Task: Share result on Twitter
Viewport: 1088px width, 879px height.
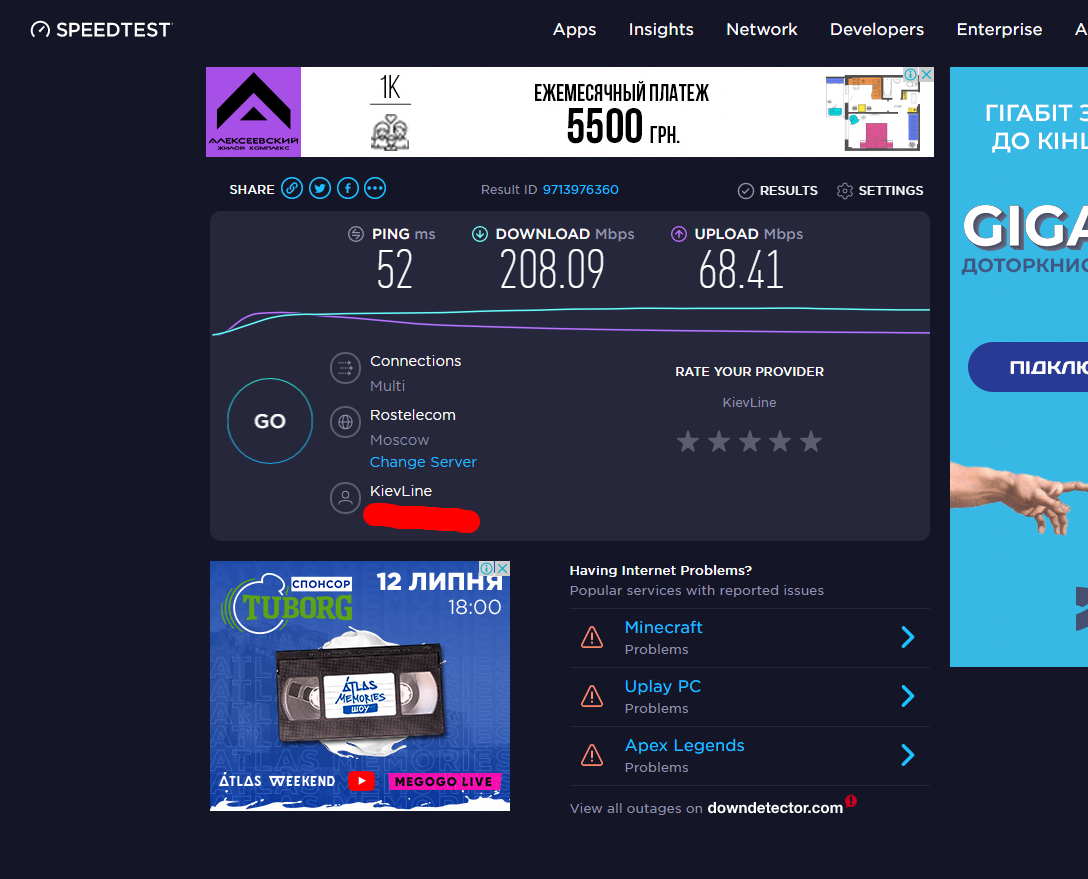Action: (x=320, y=188)
